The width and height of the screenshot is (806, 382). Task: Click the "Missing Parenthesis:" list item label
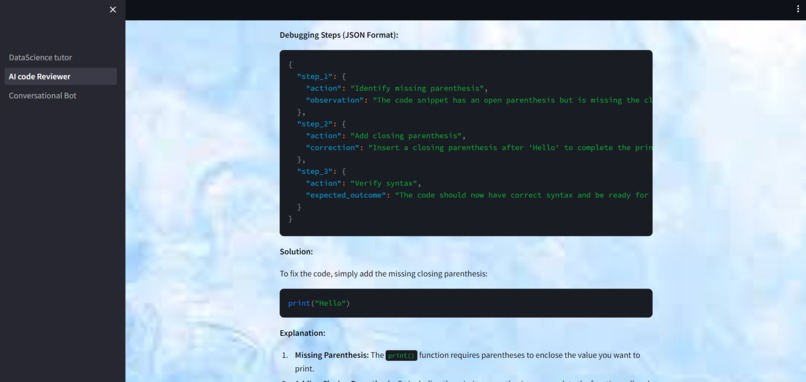[x=332, y=355]
